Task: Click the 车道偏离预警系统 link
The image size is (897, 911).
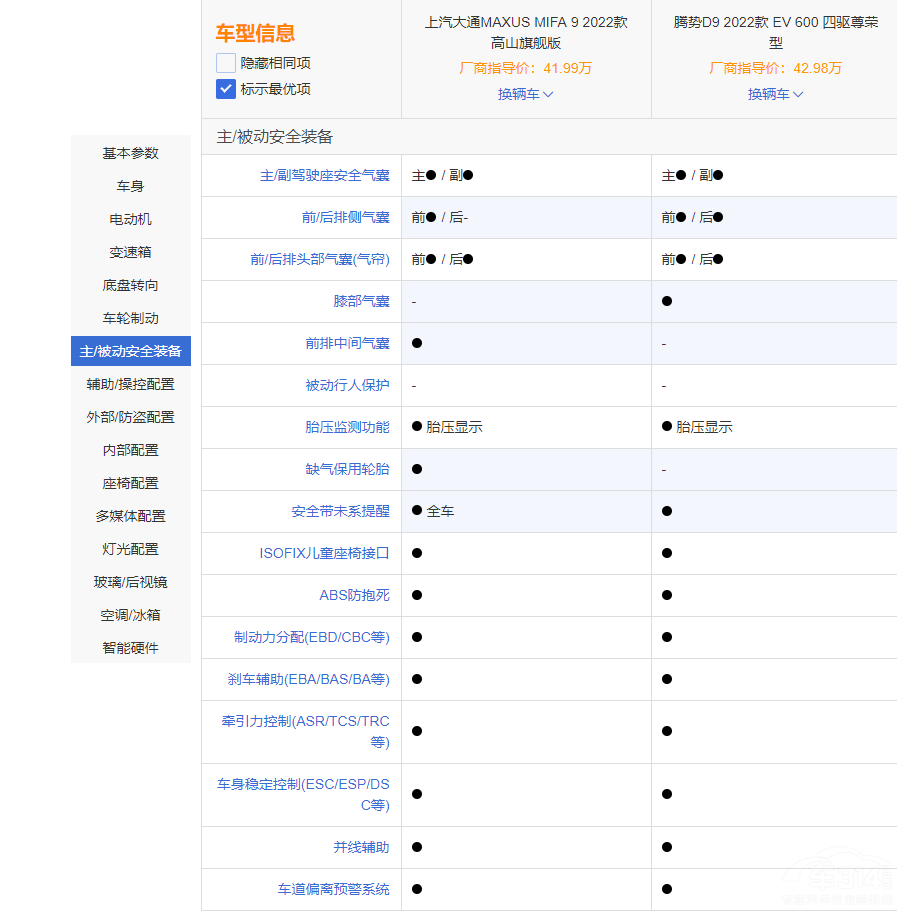Action: click(333, 889)
